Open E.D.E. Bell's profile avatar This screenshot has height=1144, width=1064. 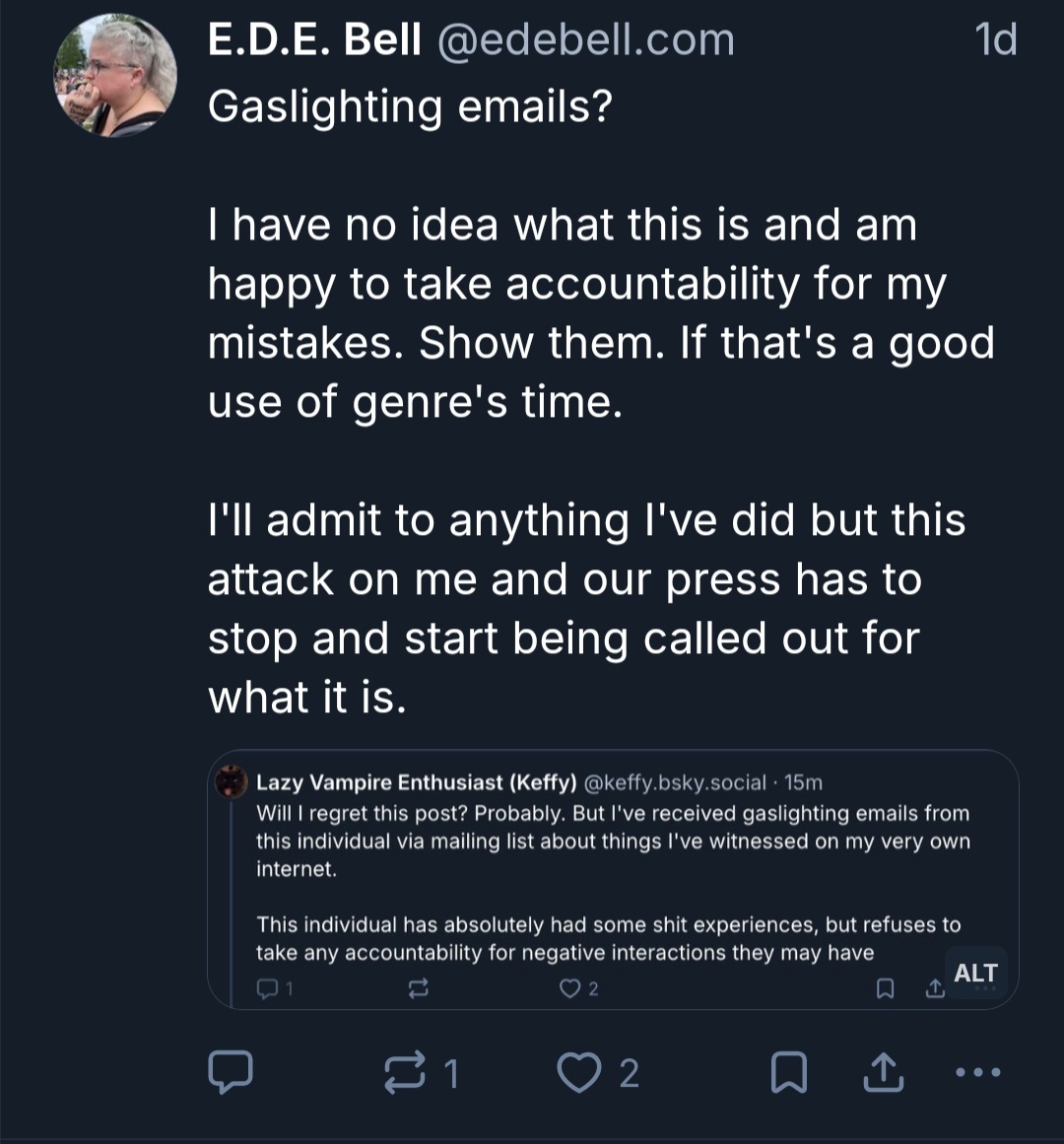115,75
